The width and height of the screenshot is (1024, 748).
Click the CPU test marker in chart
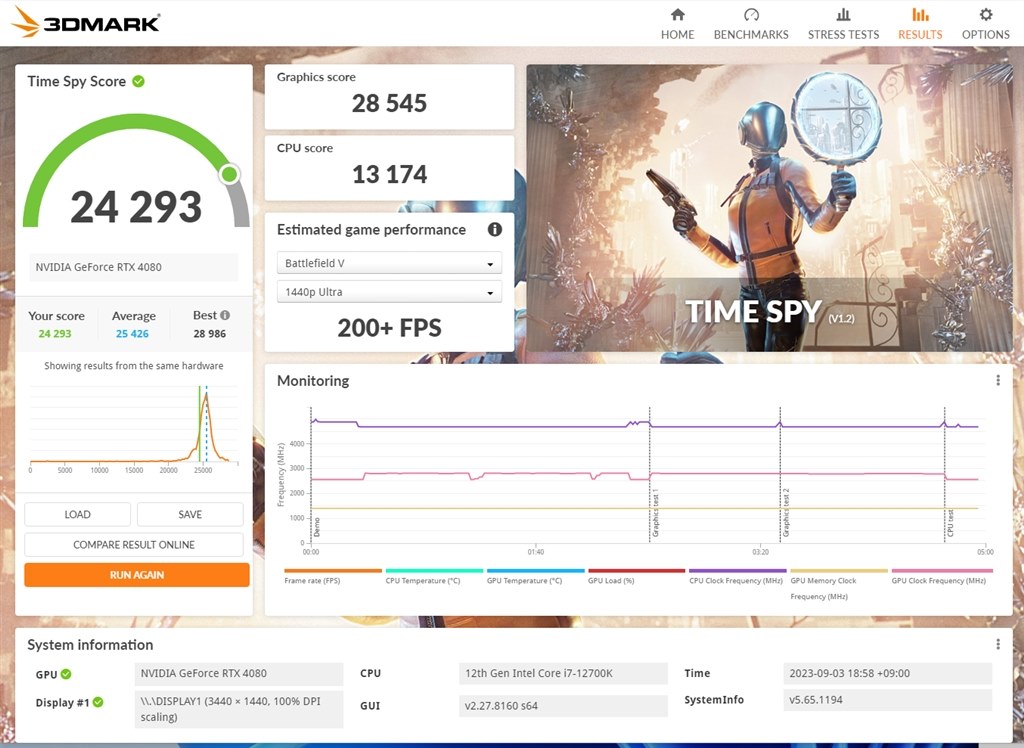[x=950, y=523]
